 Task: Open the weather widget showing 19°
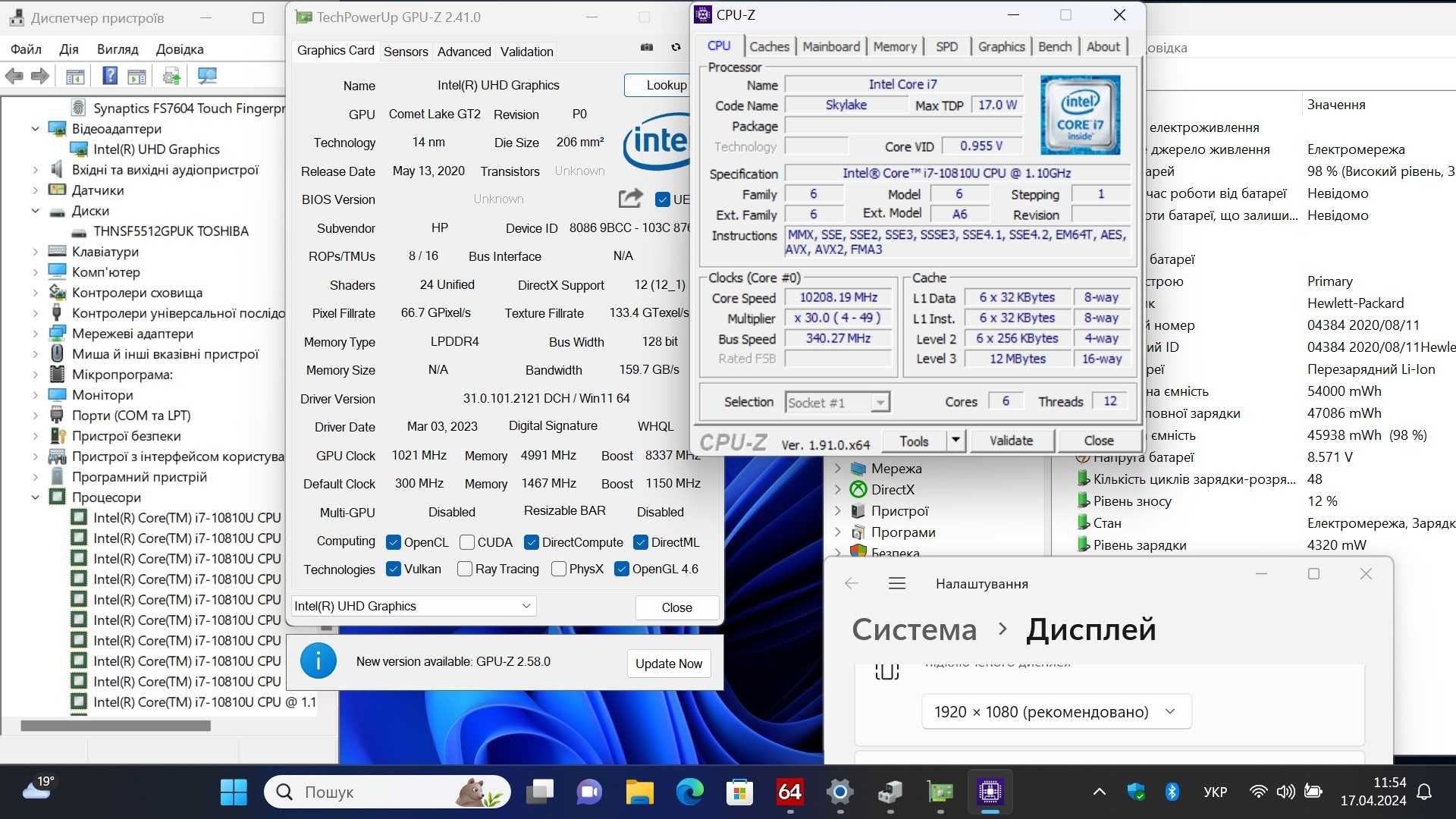click(x=38, y=789)
